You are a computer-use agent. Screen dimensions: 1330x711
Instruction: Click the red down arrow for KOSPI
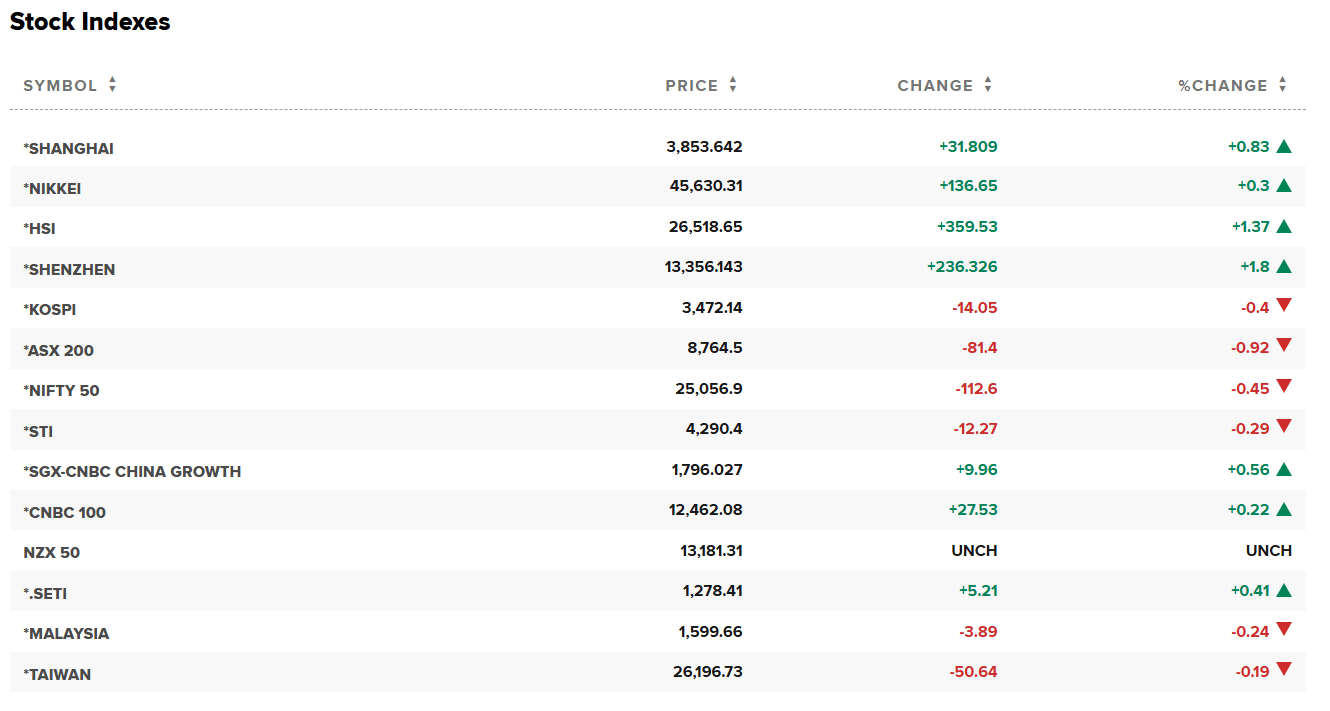point(1284,306)
